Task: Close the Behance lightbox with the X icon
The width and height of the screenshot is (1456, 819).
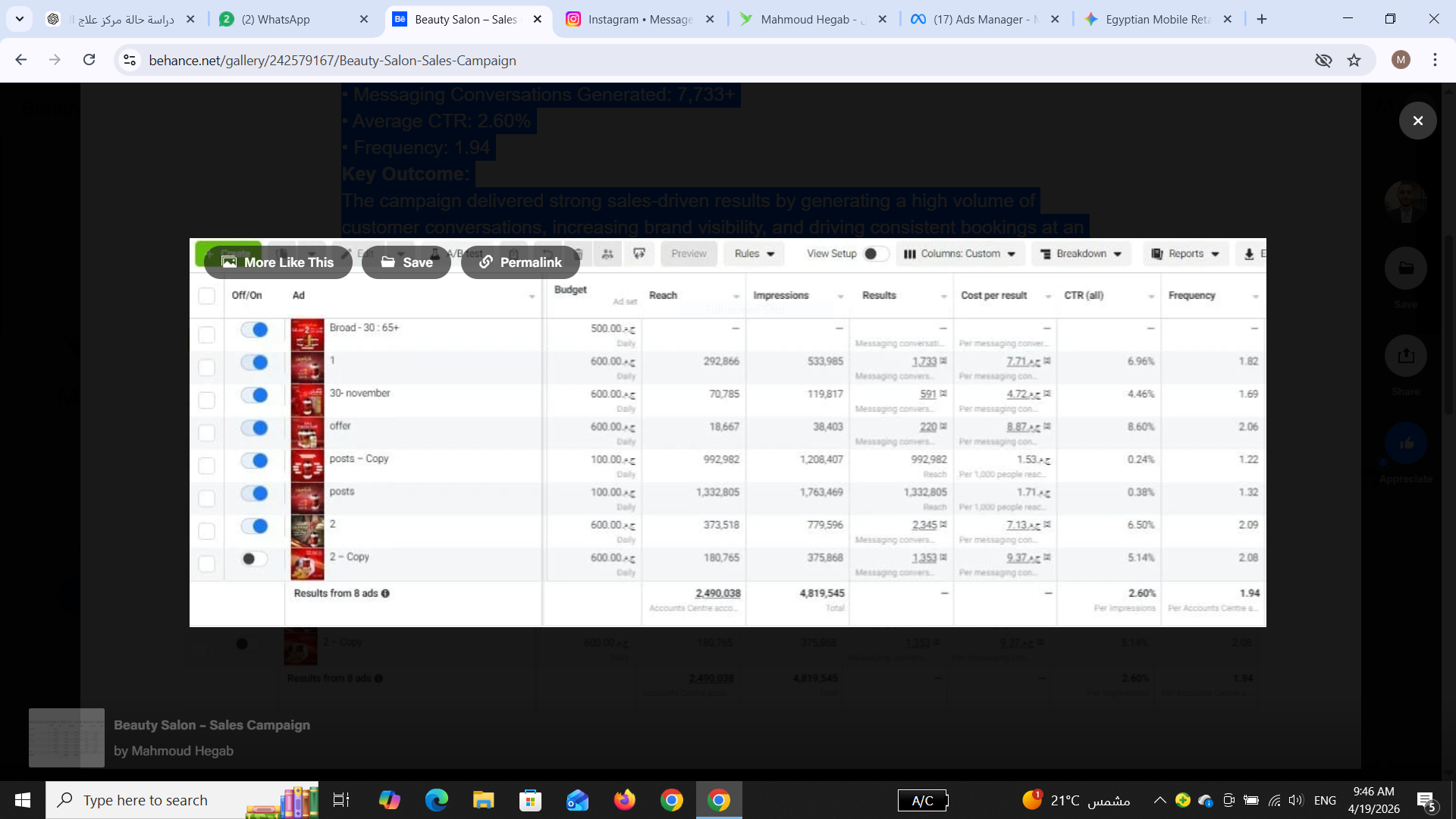Action: pyautogui.click(x=1417, y=121)
